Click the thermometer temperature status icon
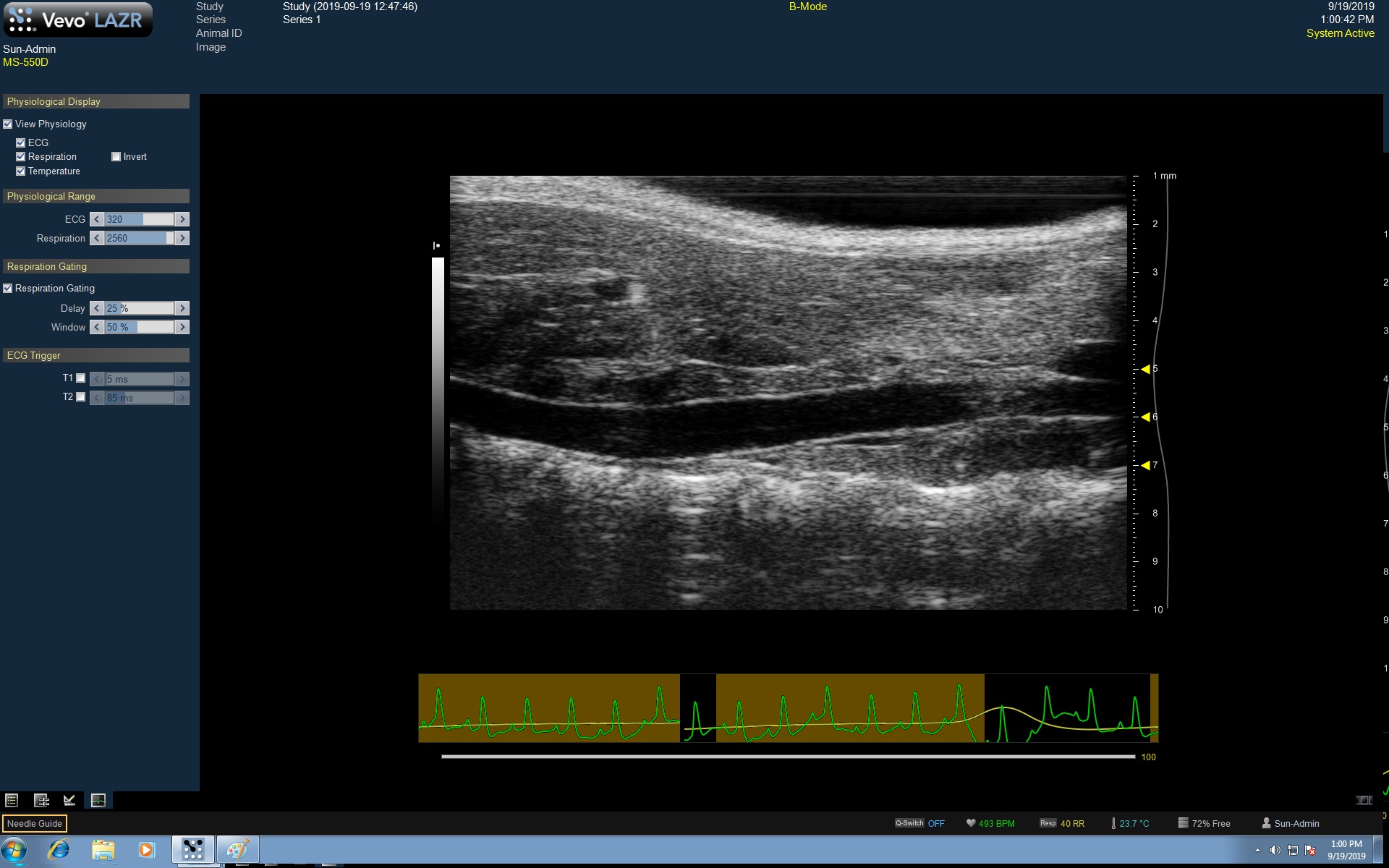This screenshot has width=1389, height=868. (x=1113, y=823)
